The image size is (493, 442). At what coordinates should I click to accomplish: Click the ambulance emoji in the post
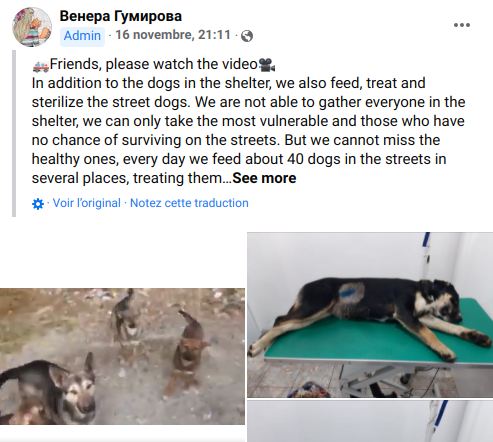41,65
